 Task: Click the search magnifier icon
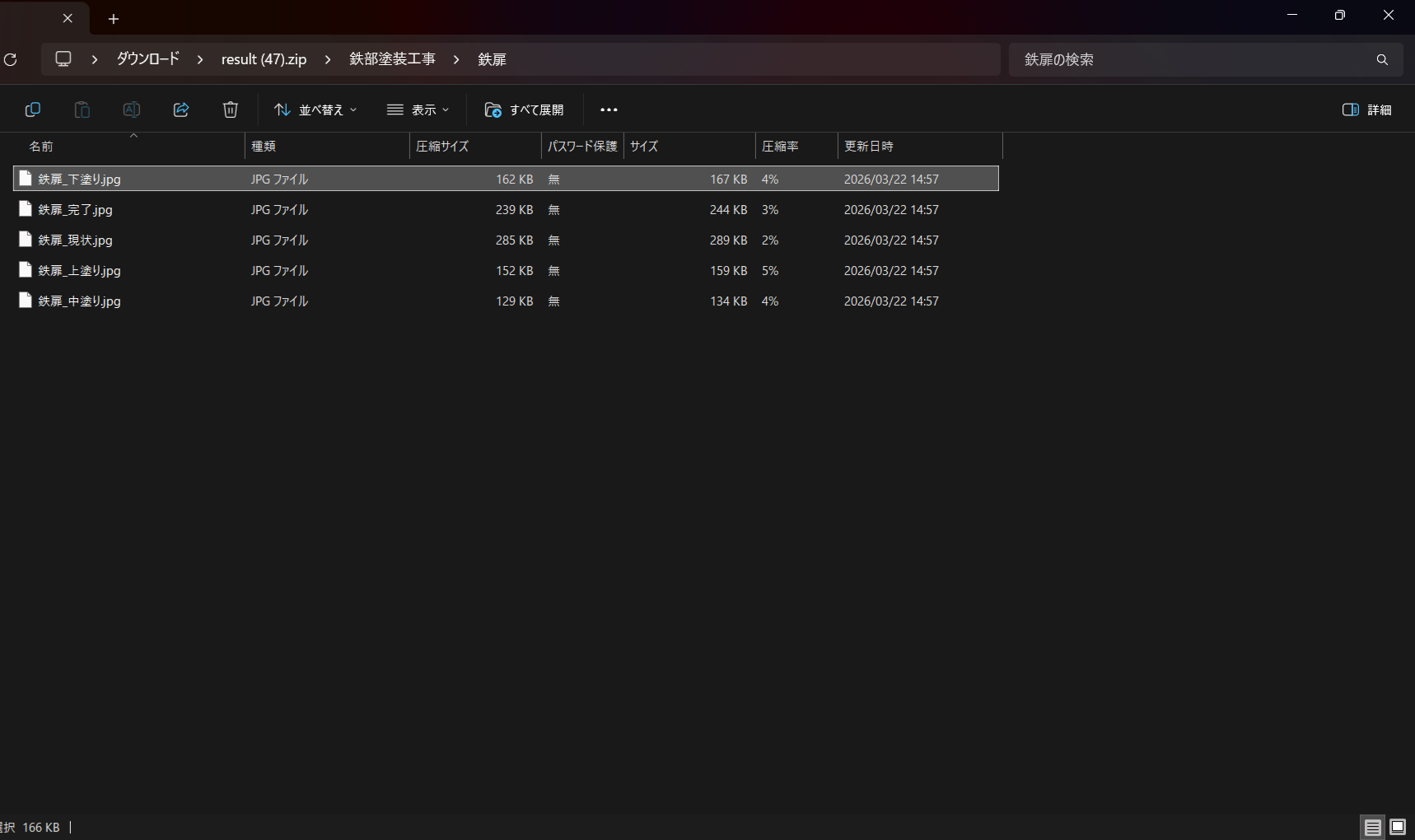pyautogui.click(x=1382, y=59)
